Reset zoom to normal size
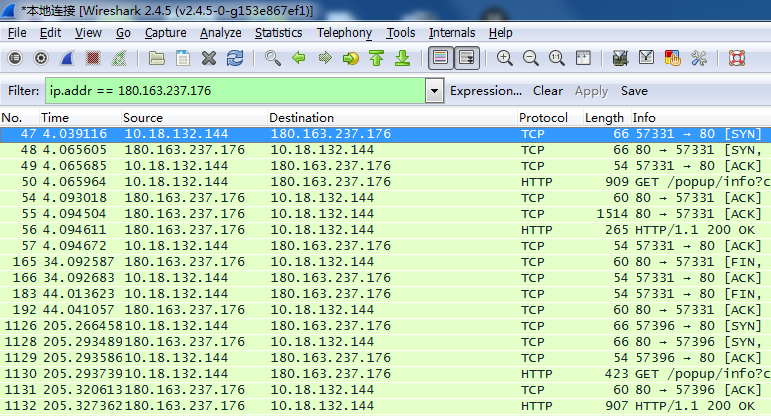Viewport: 771px width, 416px height. click(557, 58)
